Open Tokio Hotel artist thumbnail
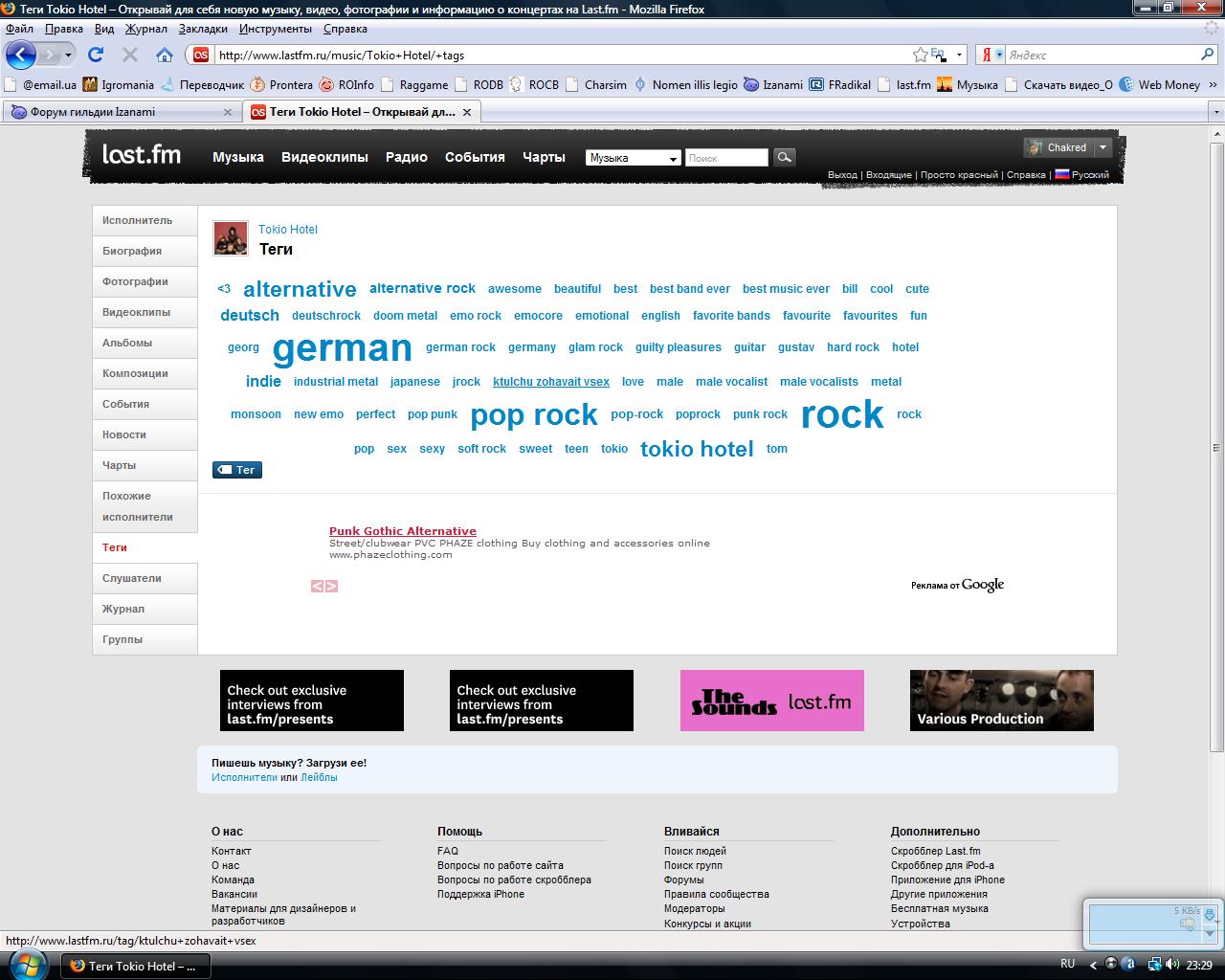1225x980 pixels. point(231,238)
